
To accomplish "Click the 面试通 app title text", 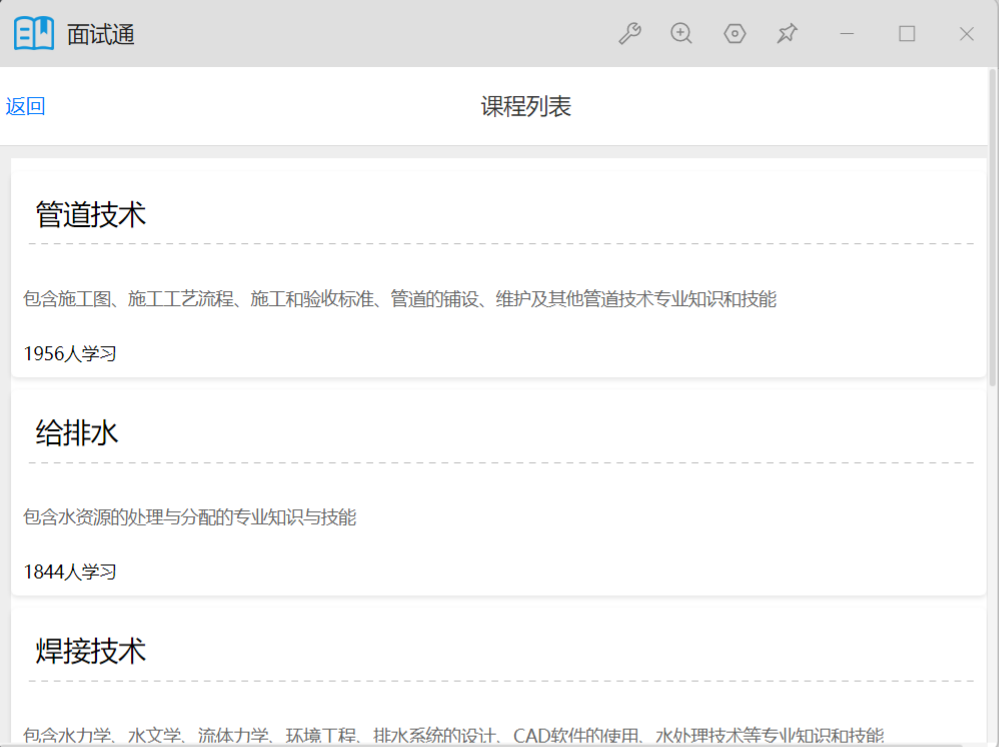I will pos(101,34).
